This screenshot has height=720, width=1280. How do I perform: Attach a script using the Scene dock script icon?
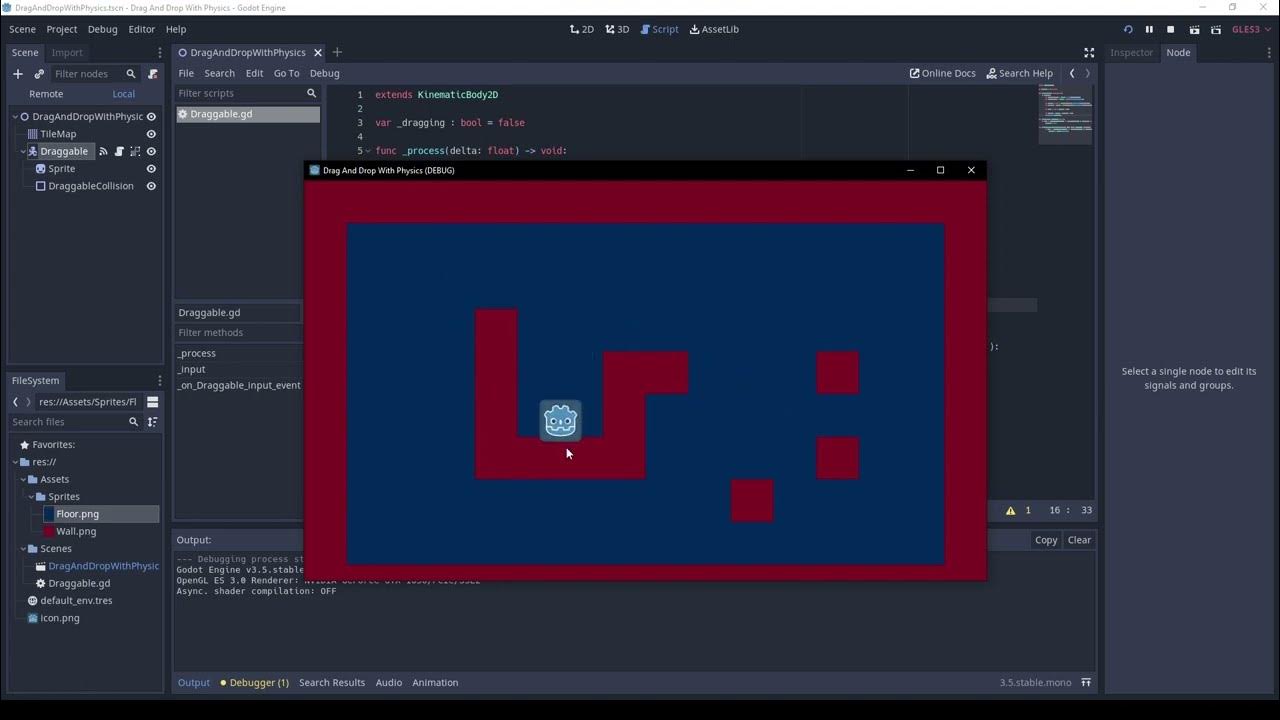153,74
